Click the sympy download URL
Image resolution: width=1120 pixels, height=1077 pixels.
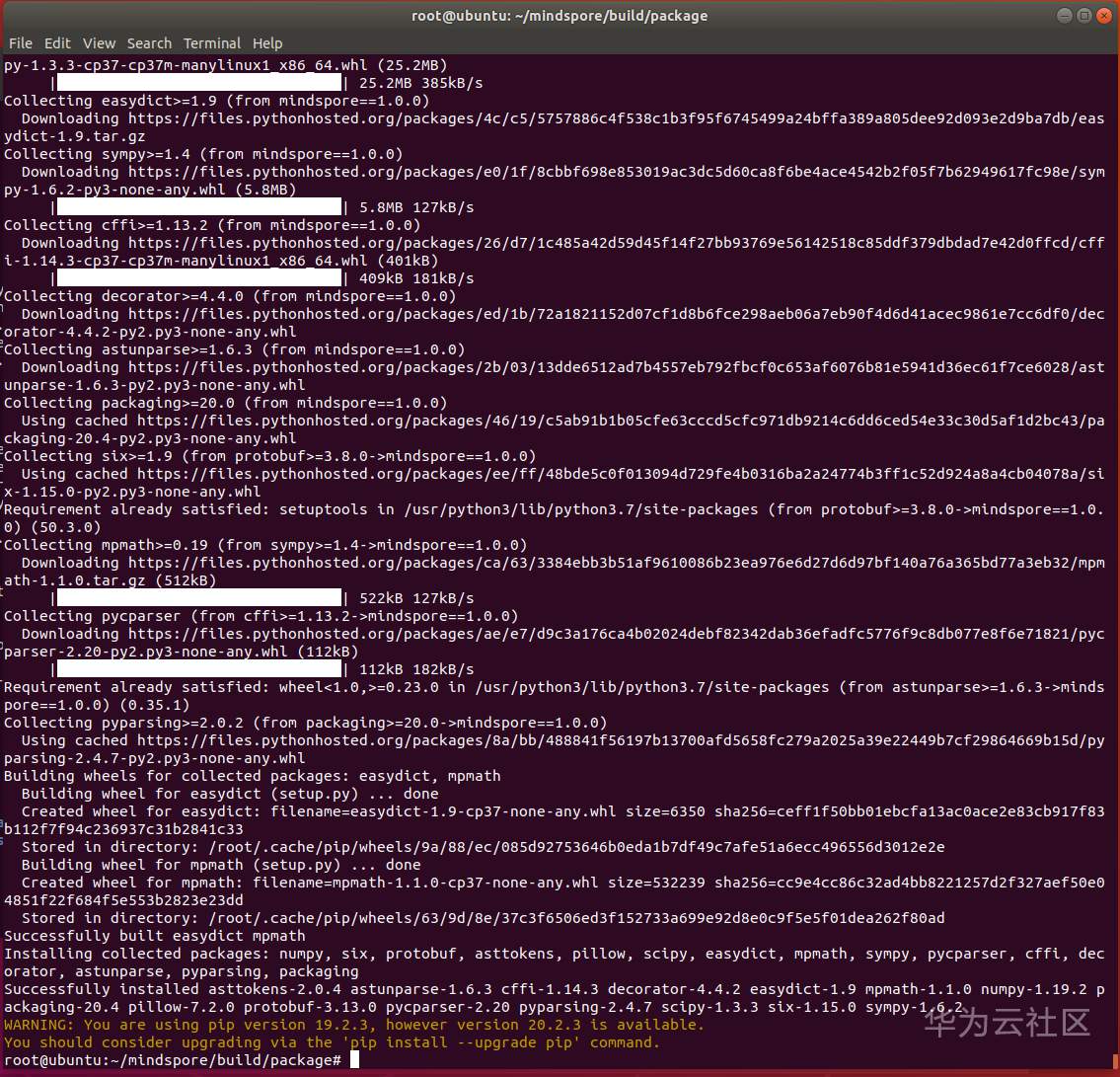pyautogui.click(x=554, y=180)
